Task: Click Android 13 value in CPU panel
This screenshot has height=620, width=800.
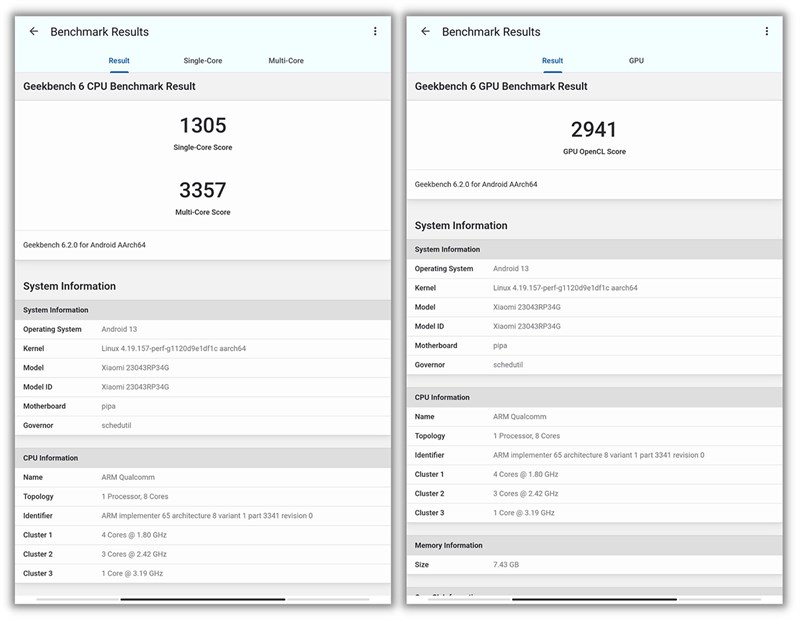Action: click(119, 329)
